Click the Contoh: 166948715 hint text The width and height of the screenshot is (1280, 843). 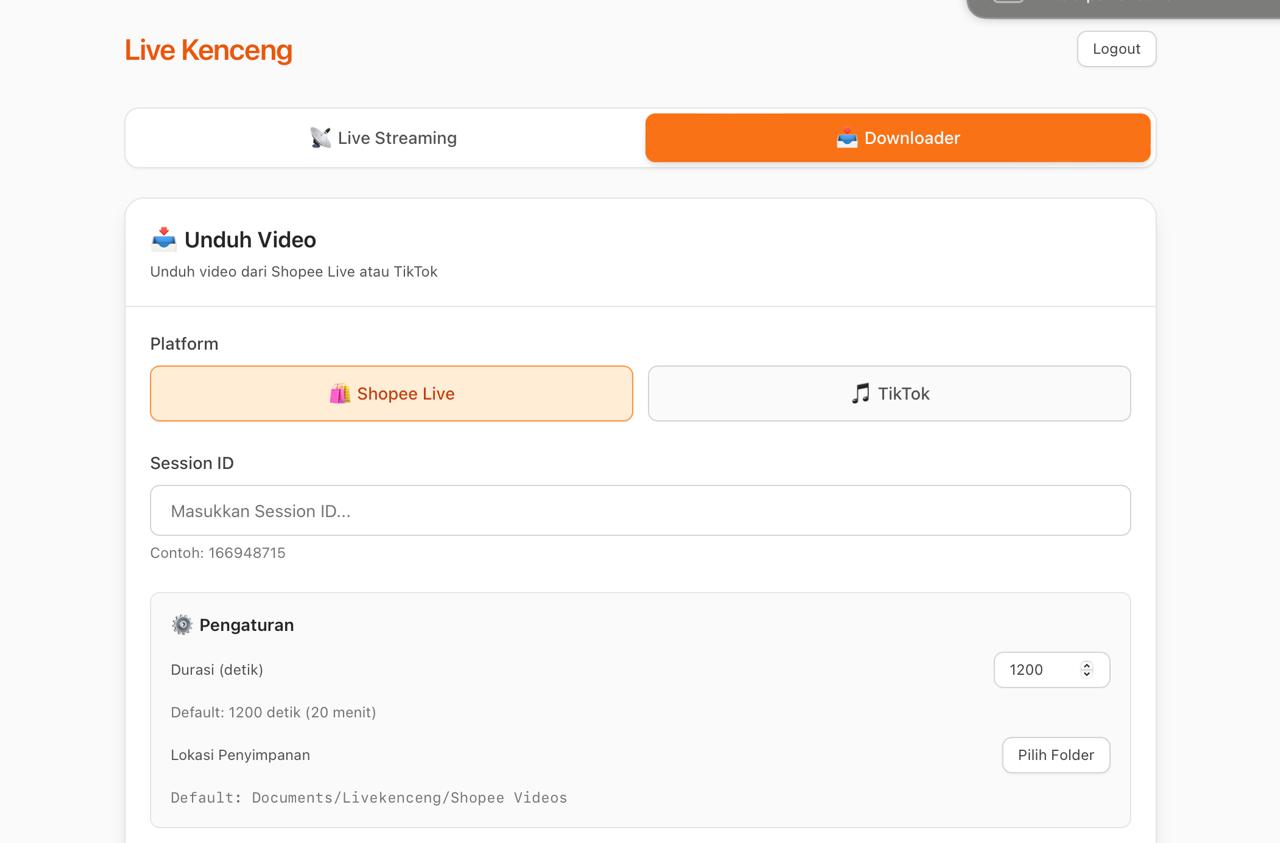coord(218,553)
